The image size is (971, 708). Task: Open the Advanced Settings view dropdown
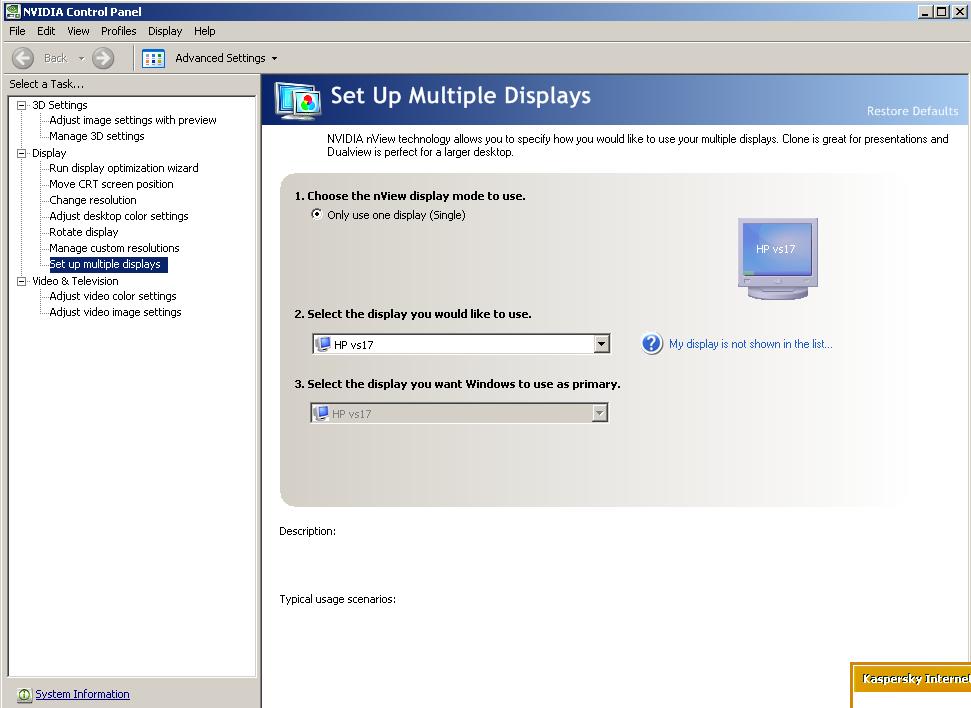tap(274, 58)
